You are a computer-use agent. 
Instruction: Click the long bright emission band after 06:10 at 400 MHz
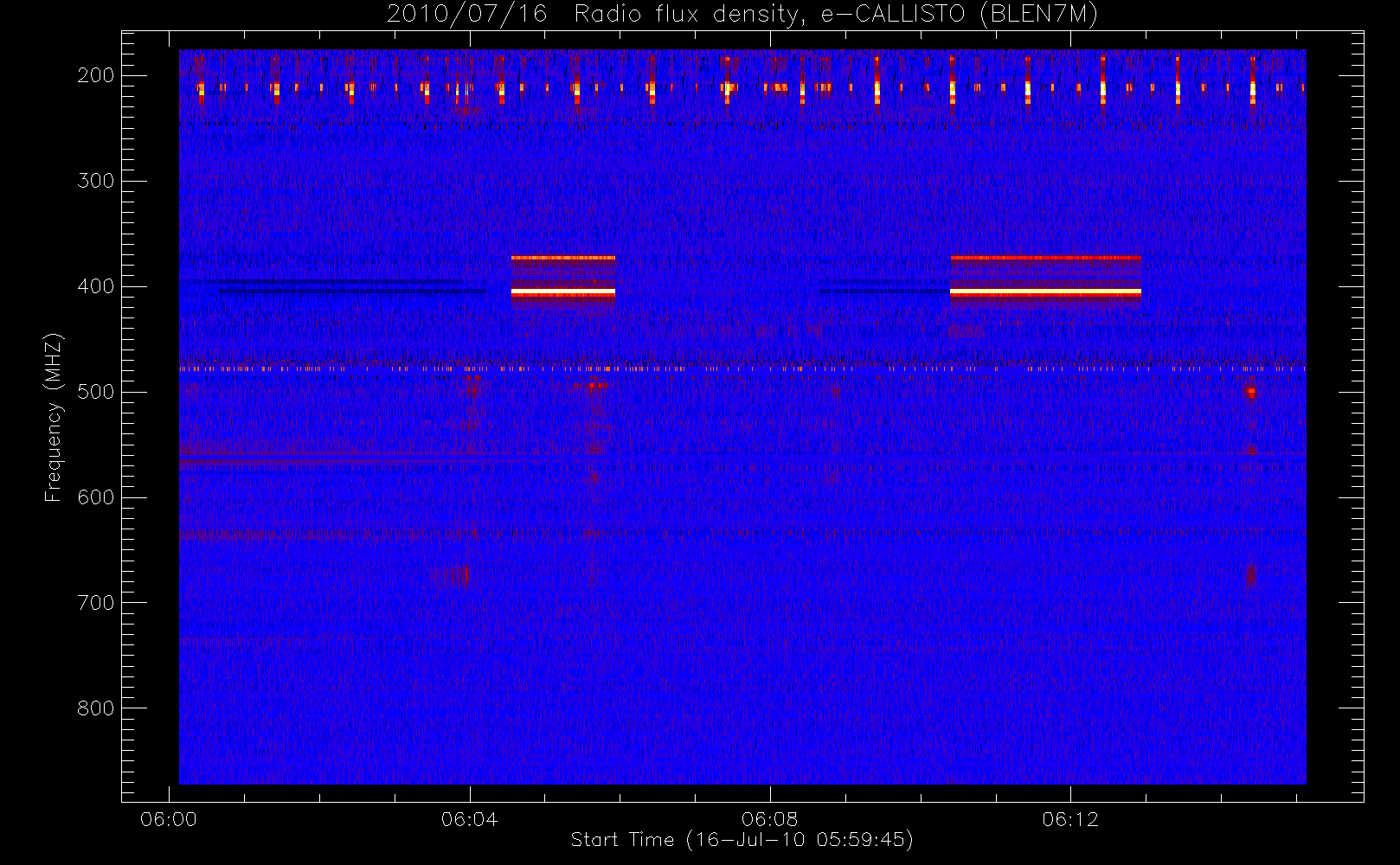tap(1045, 292)
